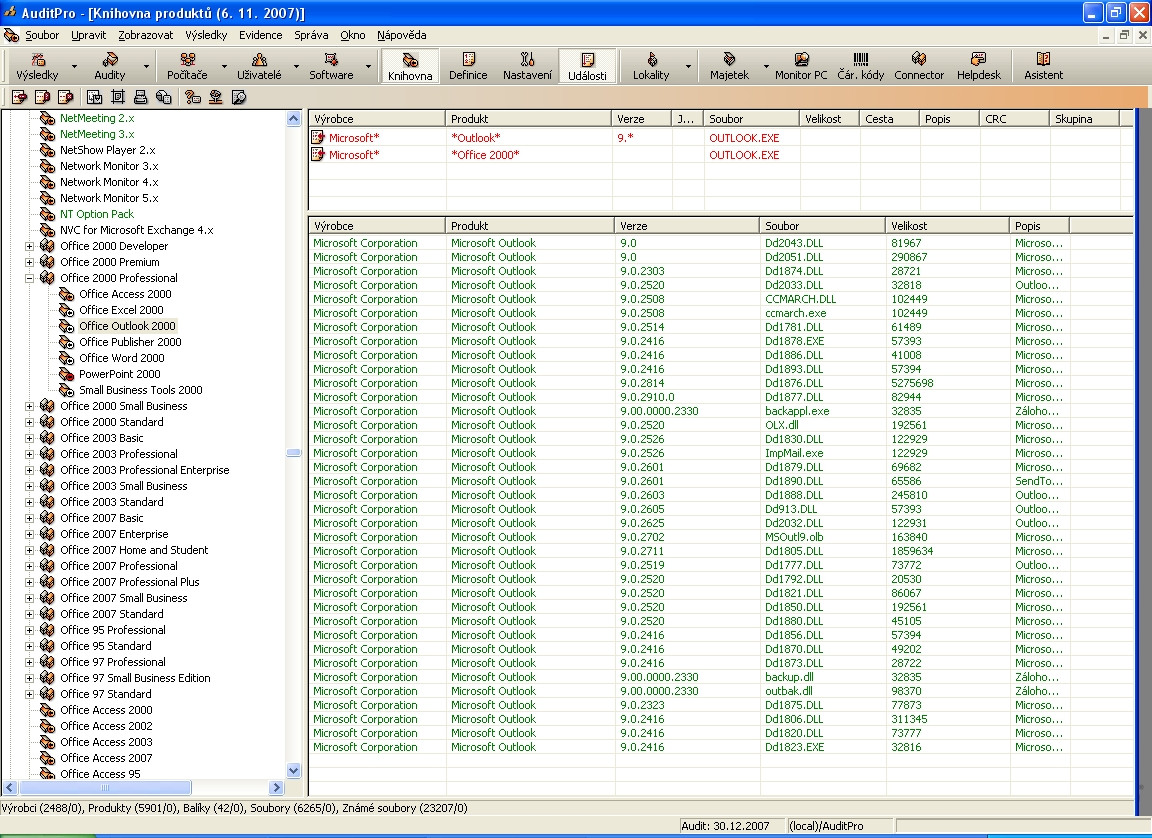
Task: Click the printer icon in the small toolbar
Action: [140, 97]
